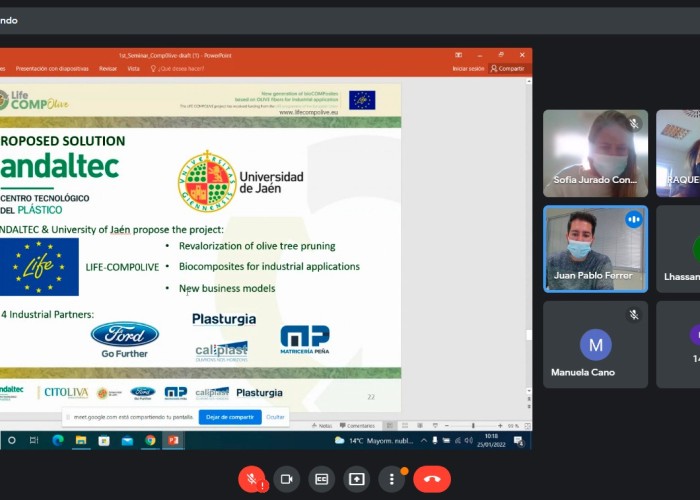Click the volume speaker tray icon

coord(468,441)
